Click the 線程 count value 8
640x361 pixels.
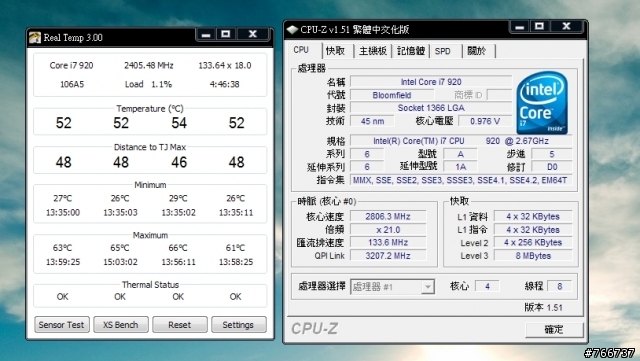[x=560, y=286]
